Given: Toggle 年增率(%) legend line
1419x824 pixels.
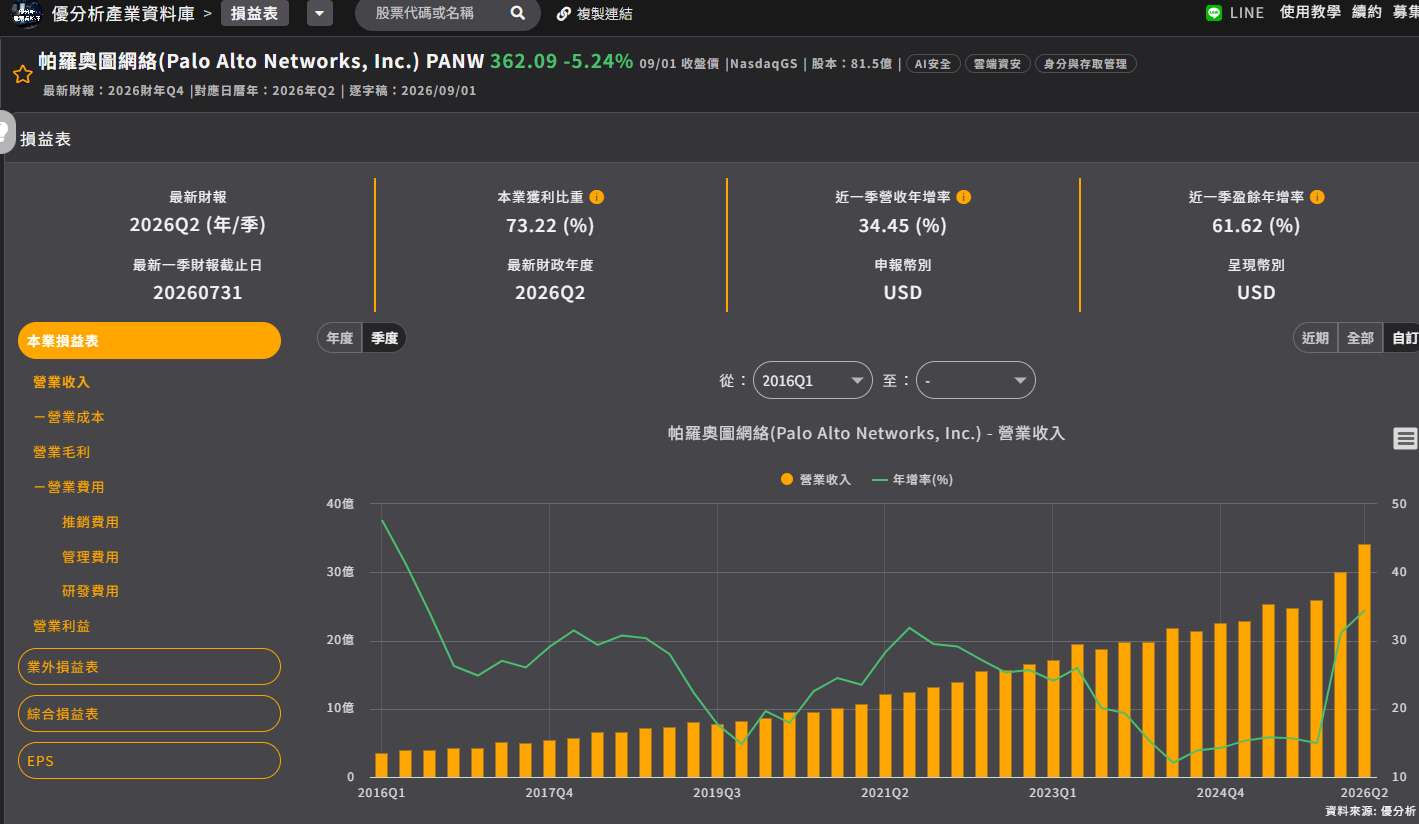Looking at the screenshot, I should tap(913, 480).
